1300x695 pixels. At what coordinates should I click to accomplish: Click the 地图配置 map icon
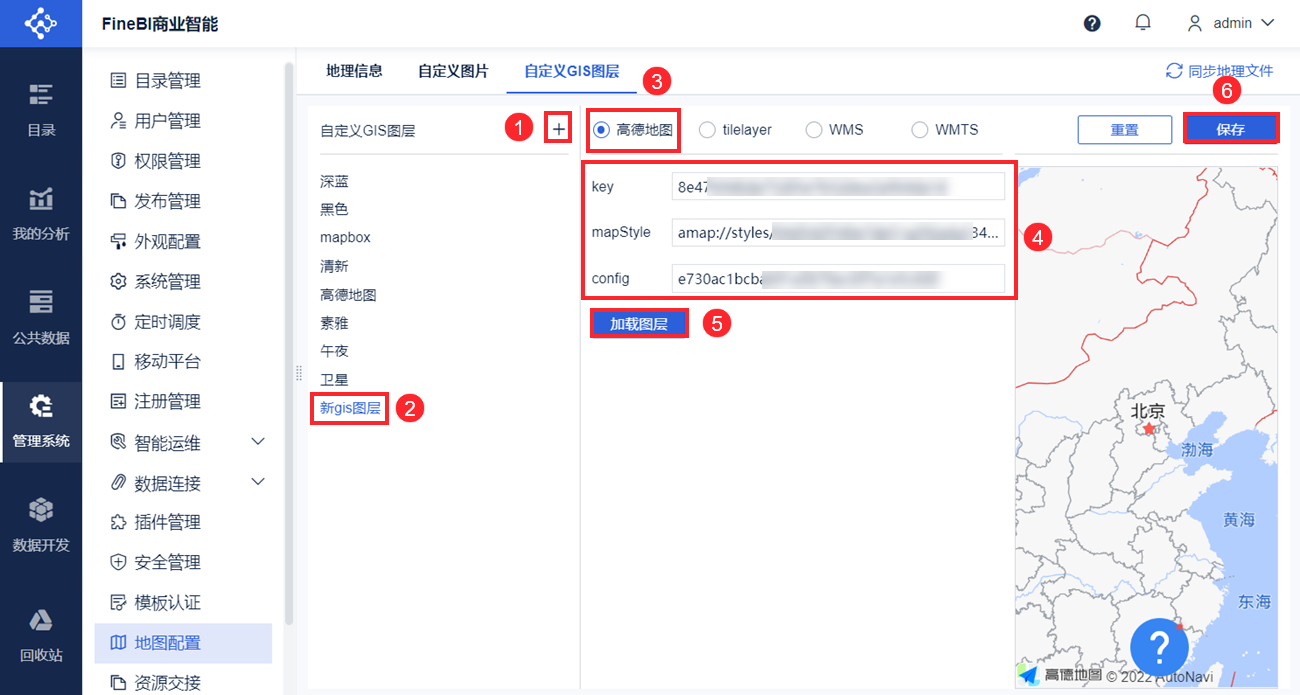click(118, 642)
